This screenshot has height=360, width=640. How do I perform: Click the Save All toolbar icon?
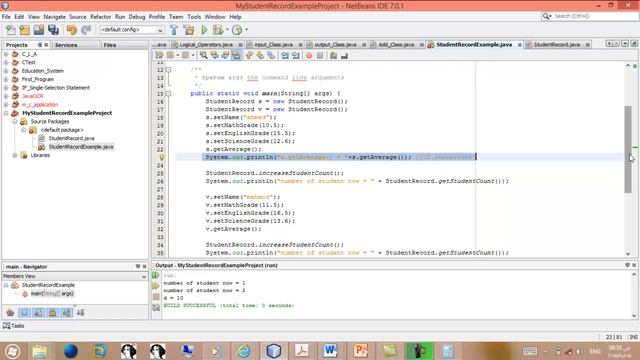coord(53,30)
